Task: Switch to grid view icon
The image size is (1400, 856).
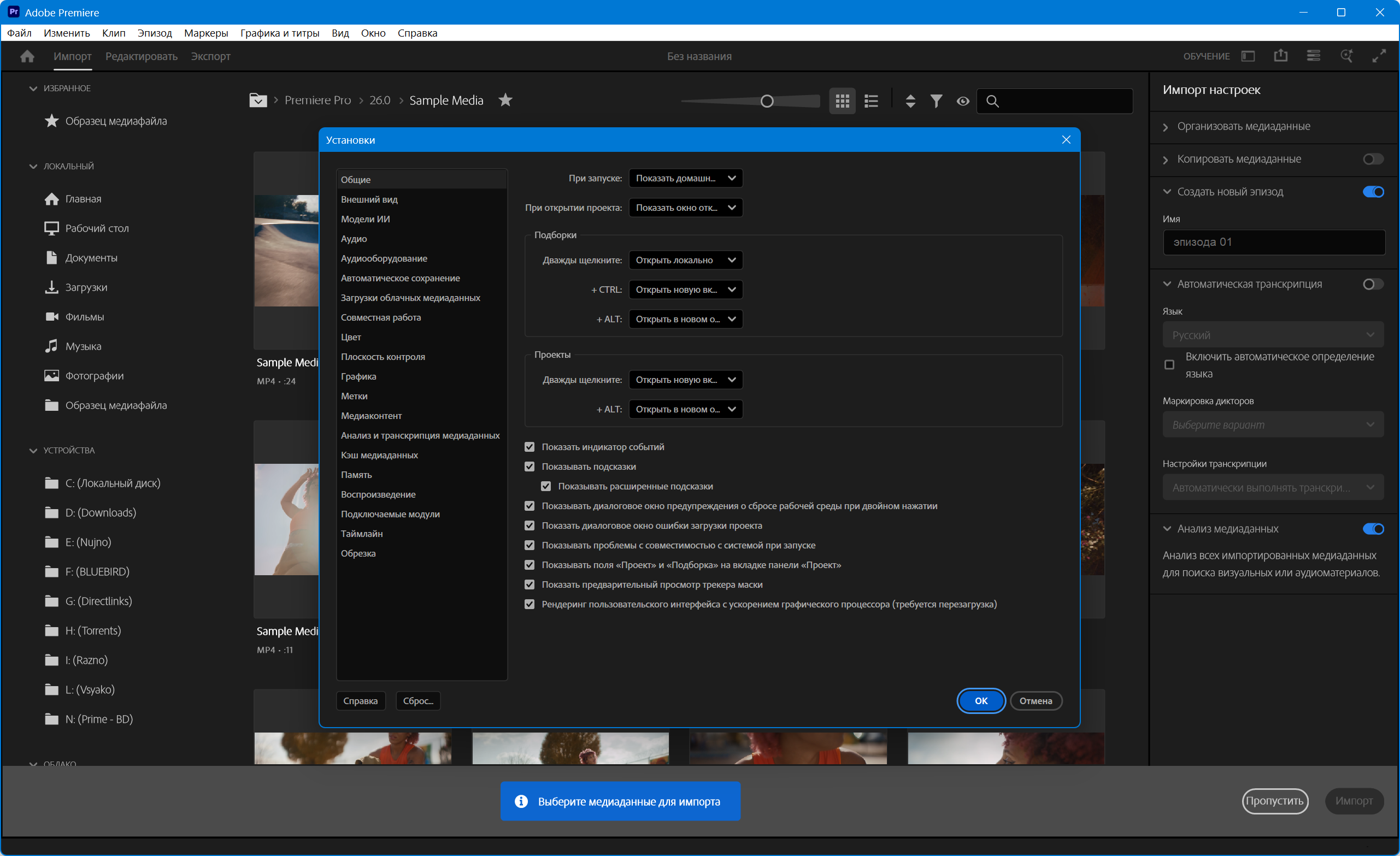Action: 842,101
